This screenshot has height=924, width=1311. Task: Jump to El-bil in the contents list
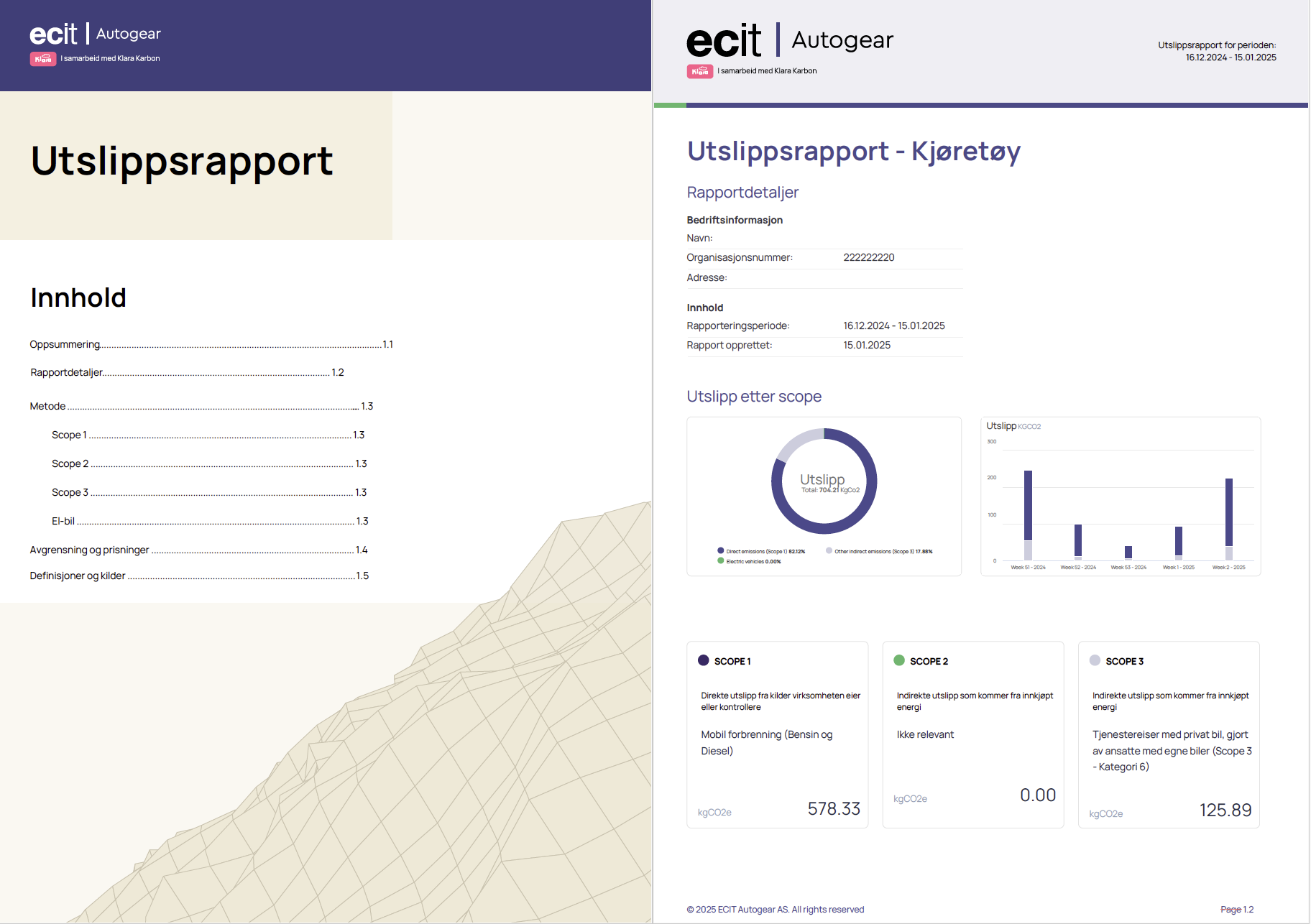pyautogui.click(x=63, y=521)
